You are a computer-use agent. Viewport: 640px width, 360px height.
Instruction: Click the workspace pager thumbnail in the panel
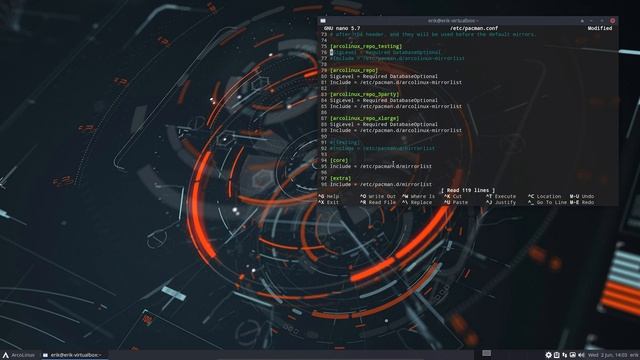pos(487,353)
